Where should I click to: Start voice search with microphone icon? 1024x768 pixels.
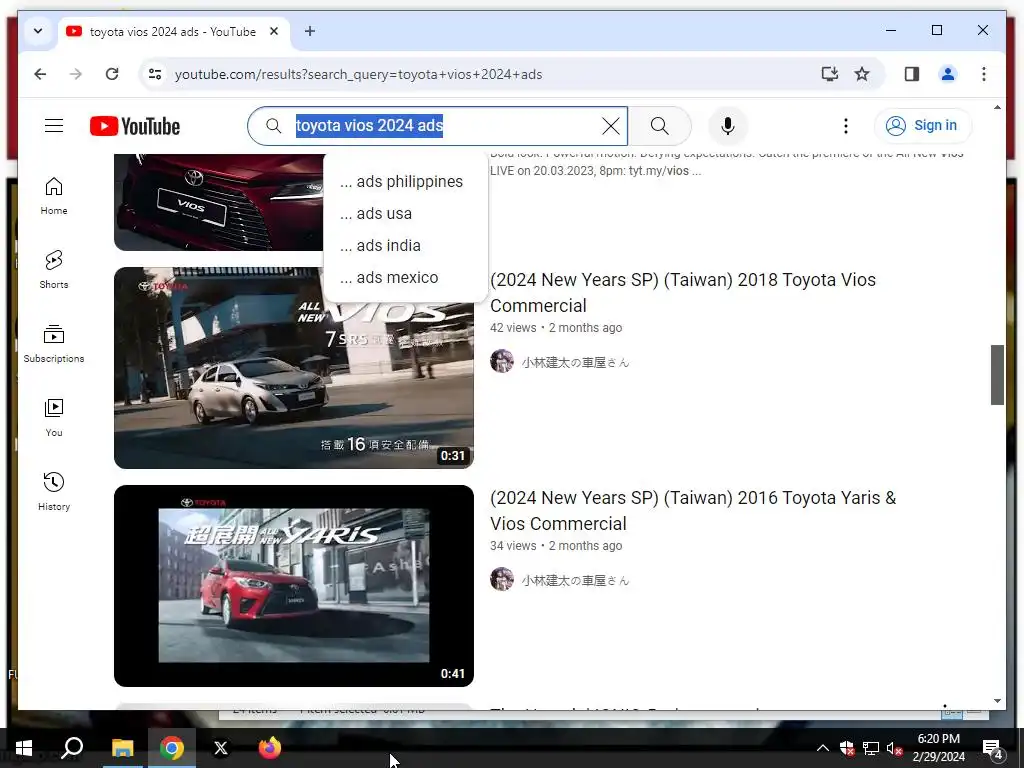click(728, 126)
